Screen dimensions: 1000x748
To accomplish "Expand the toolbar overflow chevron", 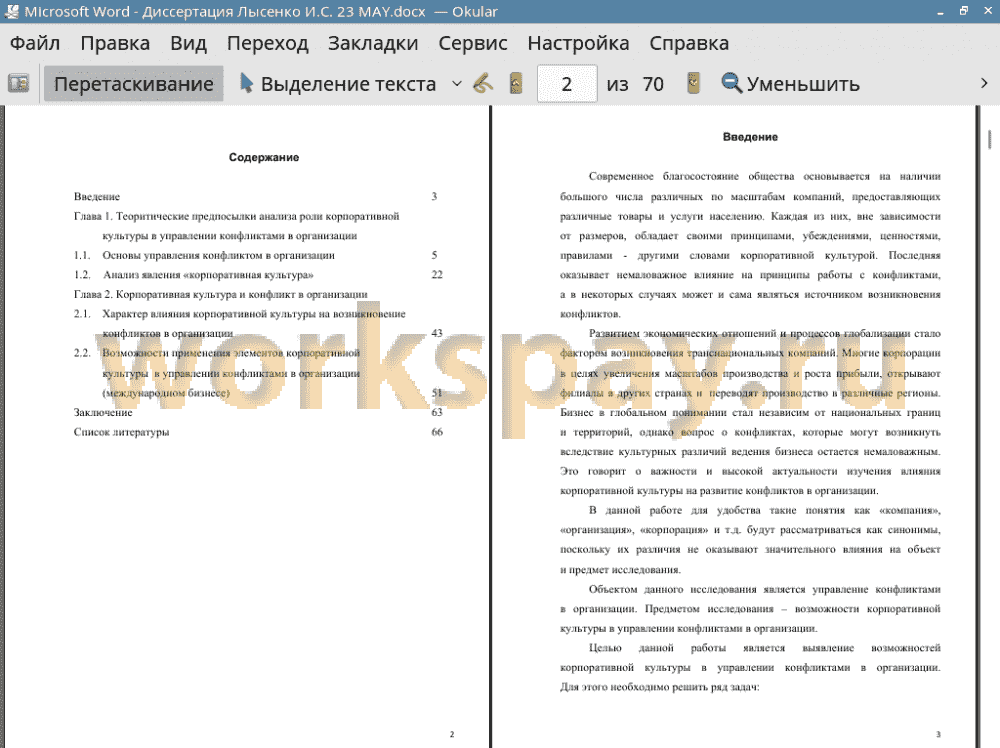I will tap(984, 84).
